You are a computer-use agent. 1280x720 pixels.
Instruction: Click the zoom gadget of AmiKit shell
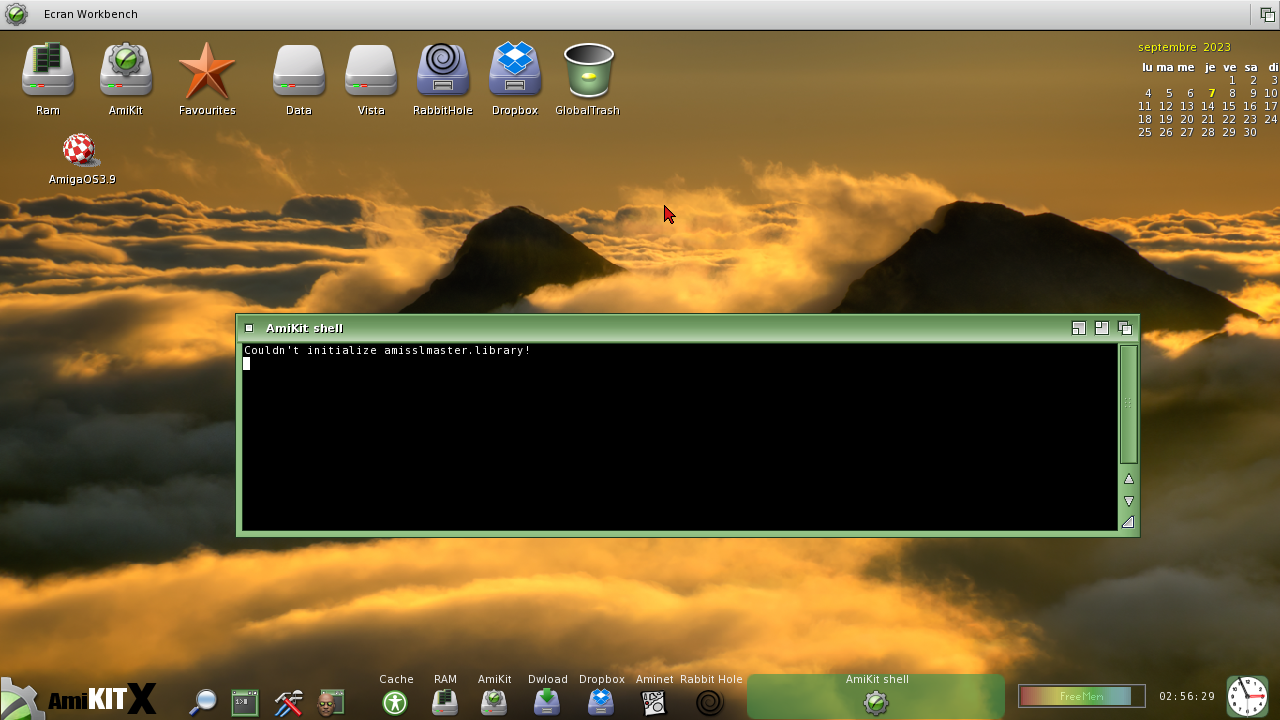point(1101,328)
